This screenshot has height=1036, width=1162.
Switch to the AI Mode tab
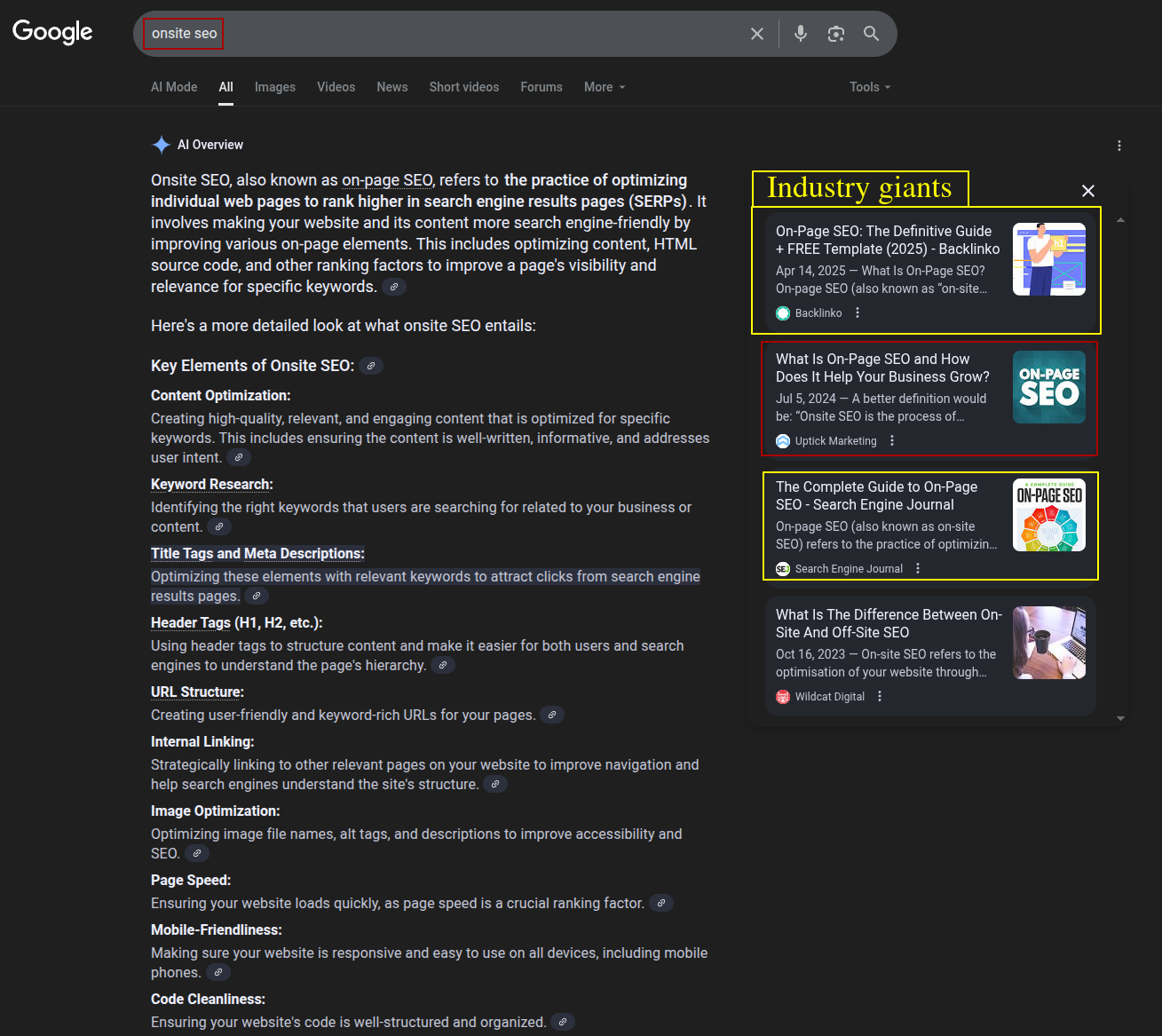coord(174,87)
